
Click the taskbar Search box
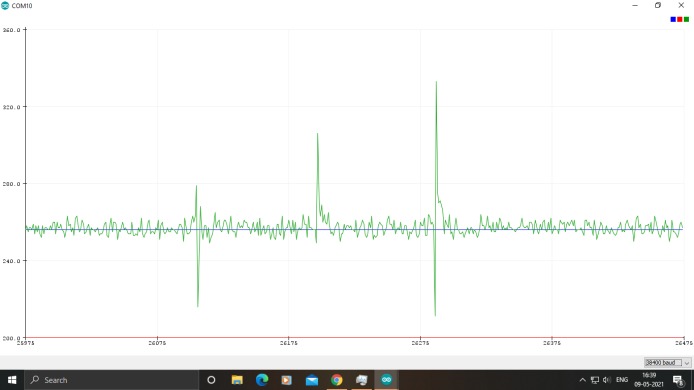coord(111,380)
